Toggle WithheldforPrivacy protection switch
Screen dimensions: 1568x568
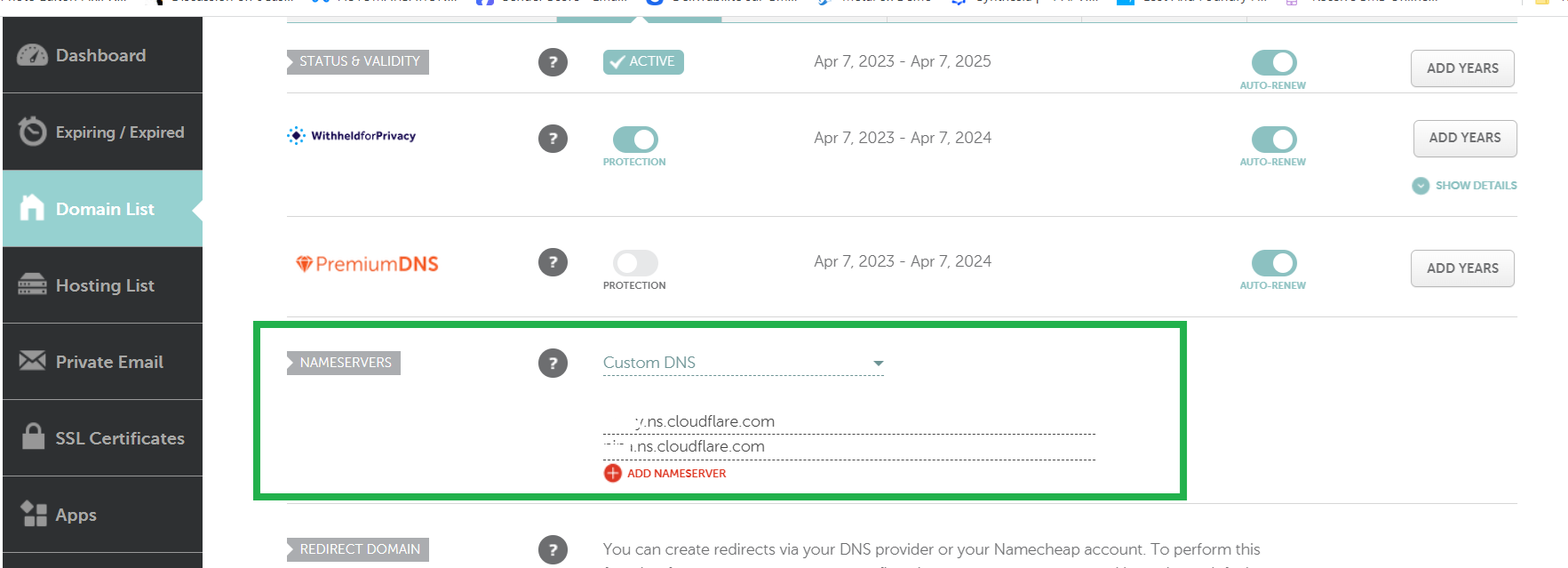coord(635,140)
